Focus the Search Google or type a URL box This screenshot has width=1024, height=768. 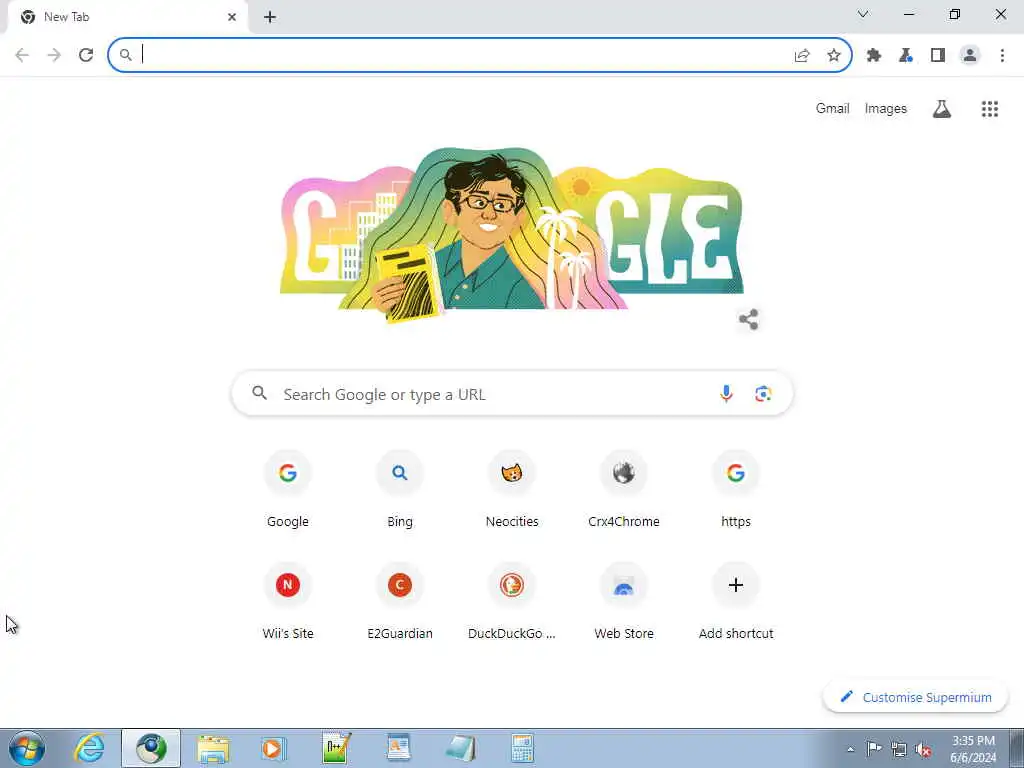(513, 394)
